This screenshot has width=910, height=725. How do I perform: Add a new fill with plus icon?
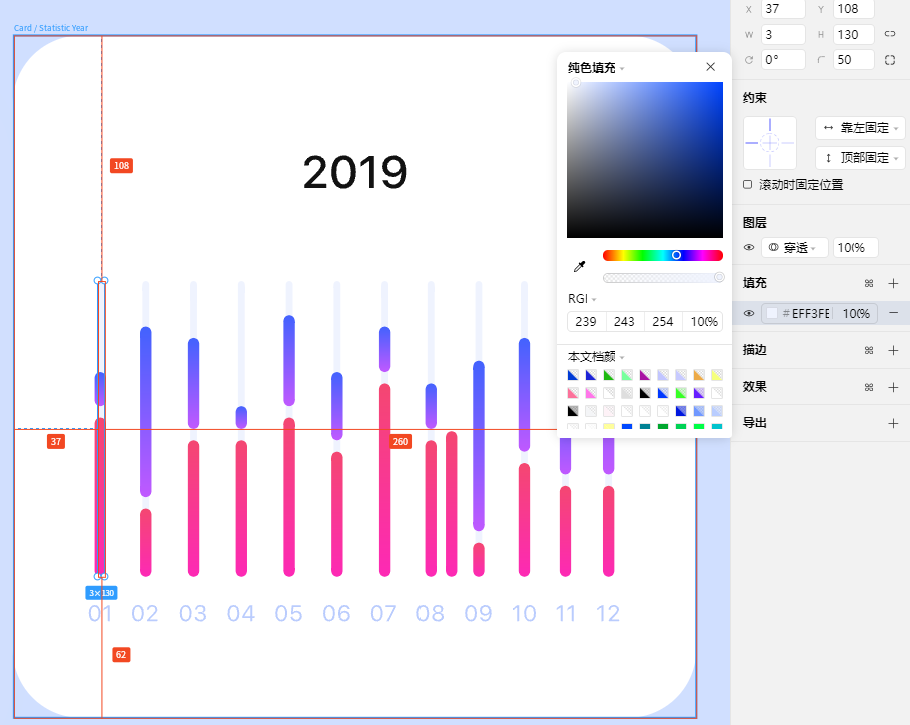(893, 283)
